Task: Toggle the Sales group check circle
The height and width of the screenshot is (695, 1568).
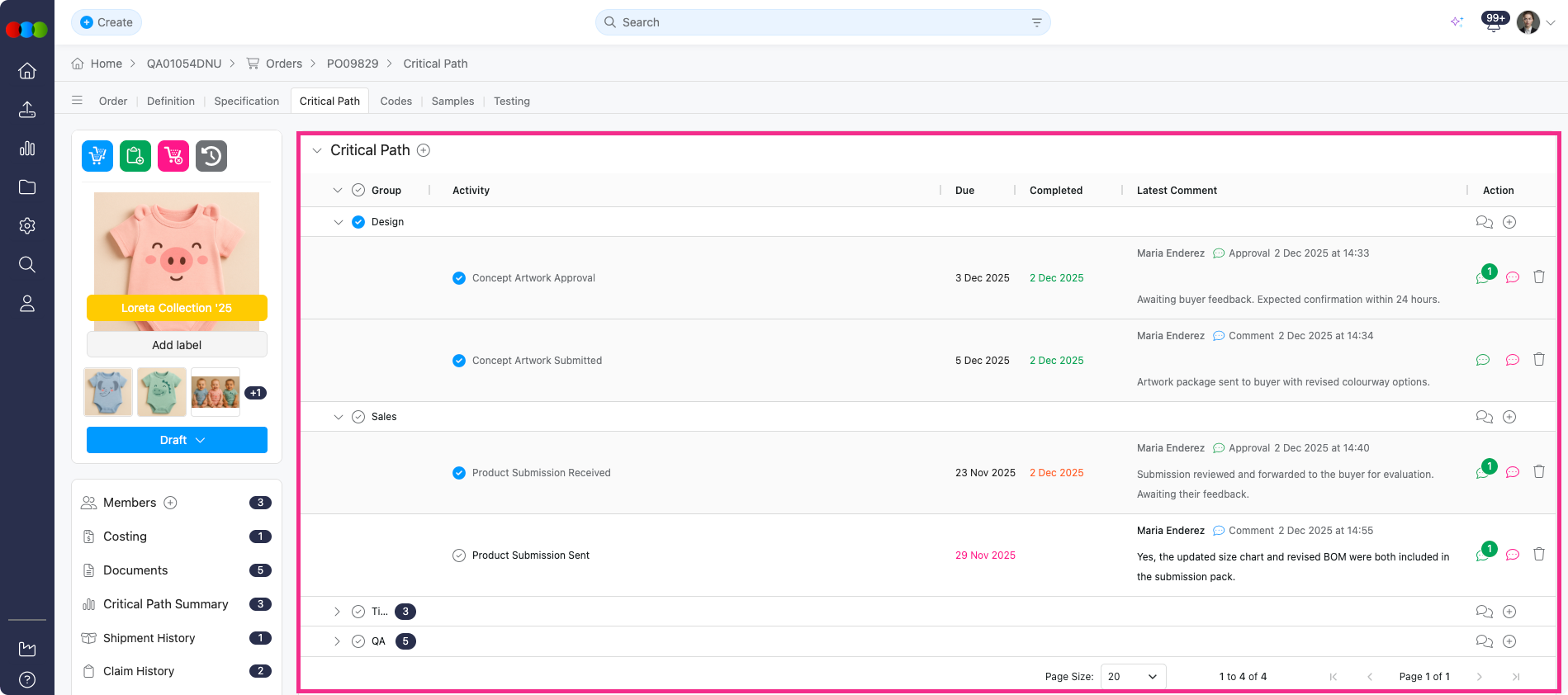Action: [358, 417]
